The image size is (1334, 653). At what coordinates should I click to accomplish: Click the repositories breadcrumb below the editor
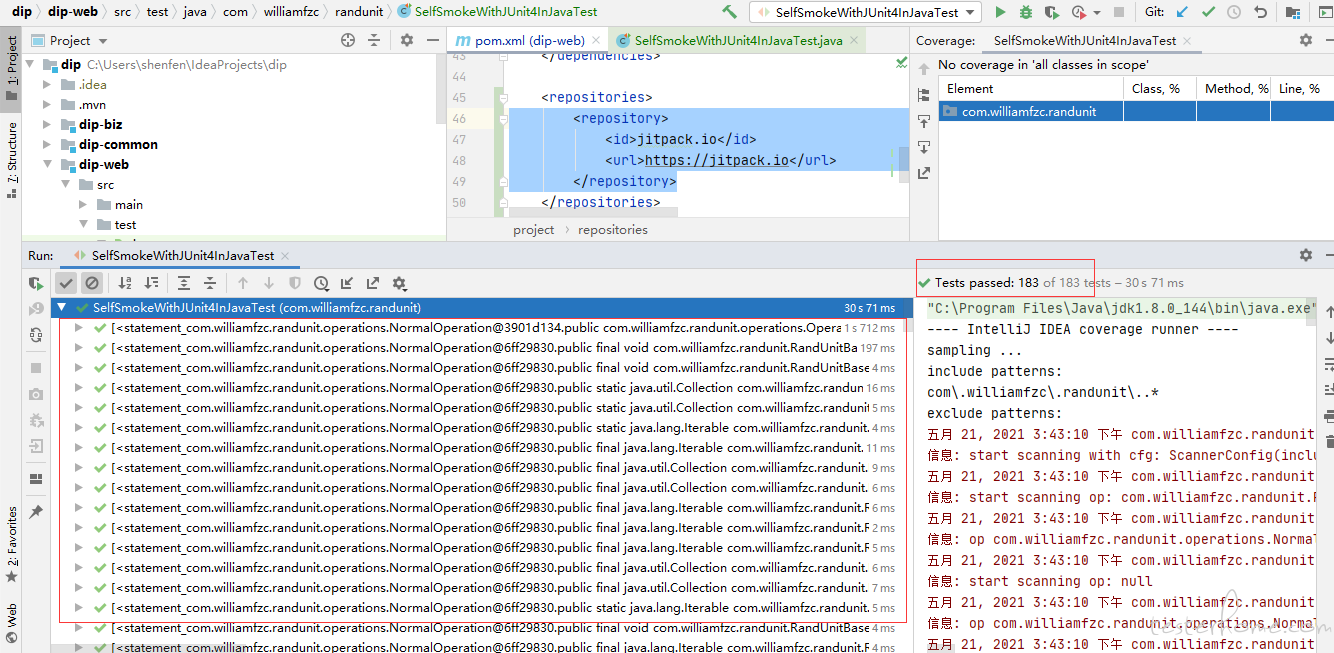[x=613, y=230]
